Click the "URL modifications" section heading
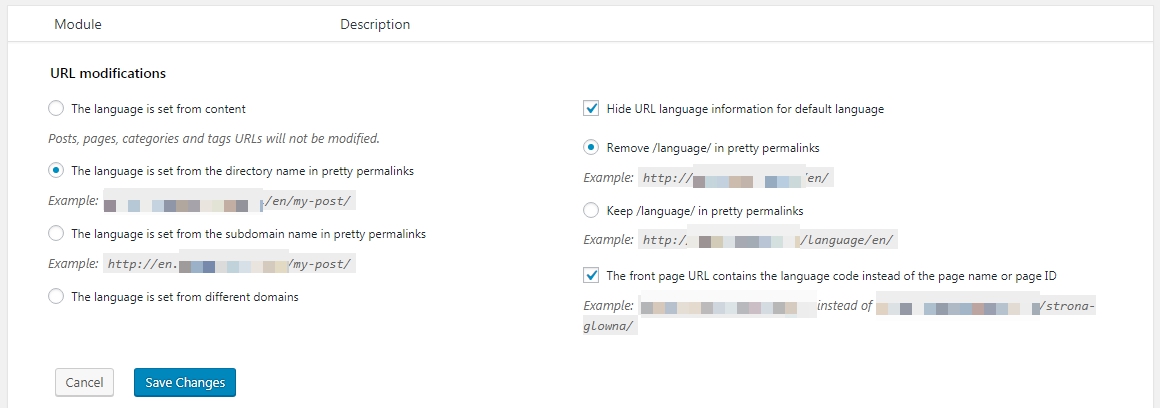Screen dimensions: 1160x408 [108, 73]
